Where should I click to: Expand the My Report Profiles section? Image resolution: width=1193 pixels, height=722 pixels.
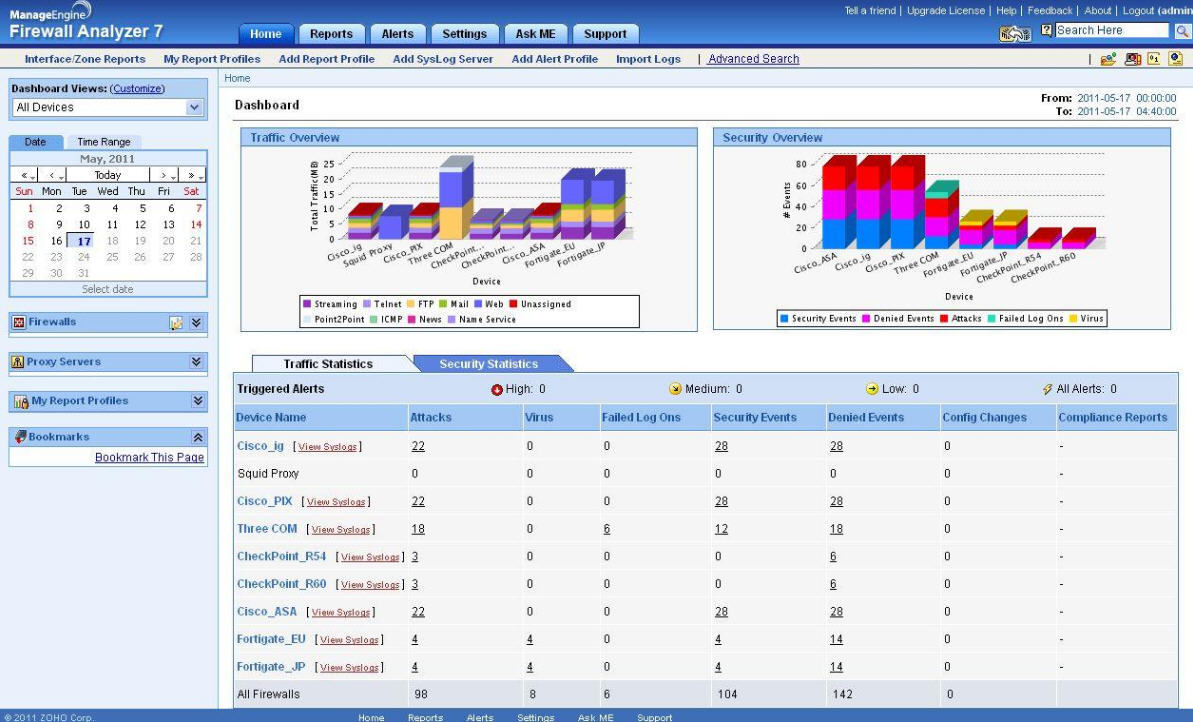196,400
